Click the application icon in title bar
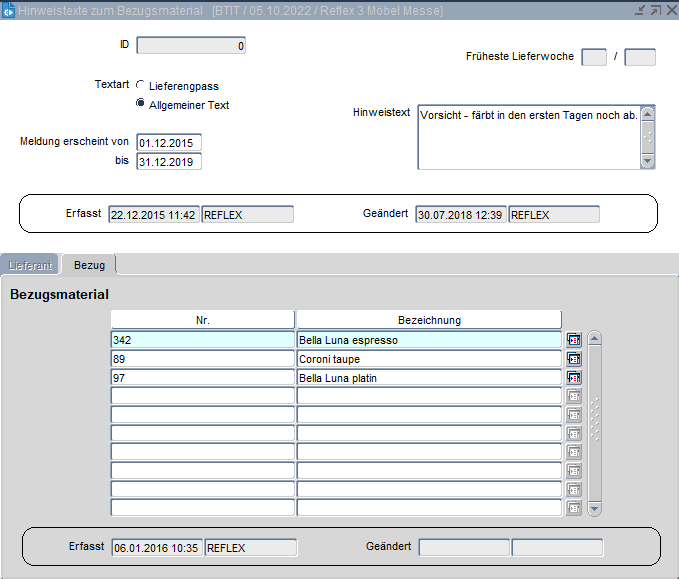 (x=9, y=10)
